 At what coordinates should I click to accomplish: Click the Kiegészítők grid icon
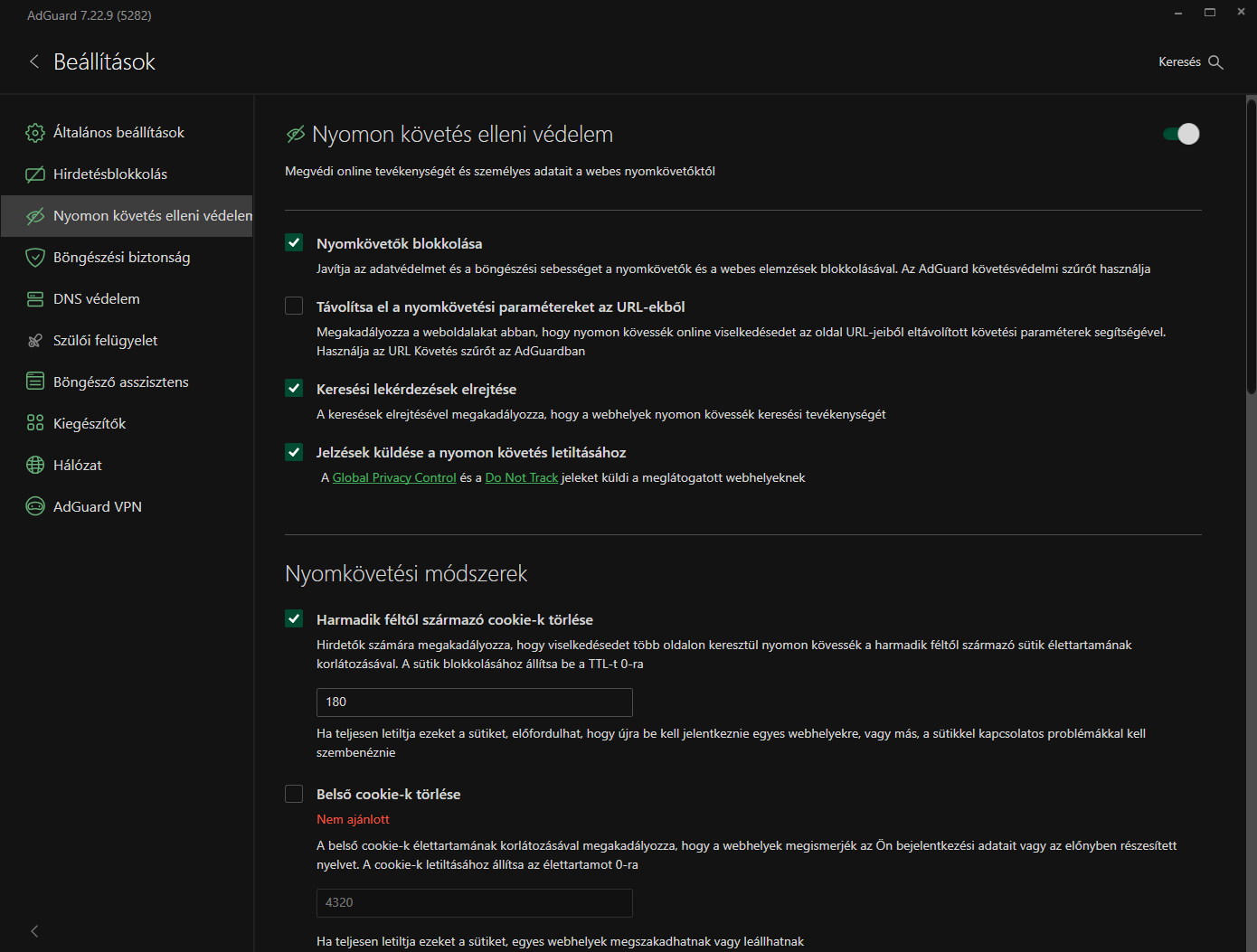(35, 423)
